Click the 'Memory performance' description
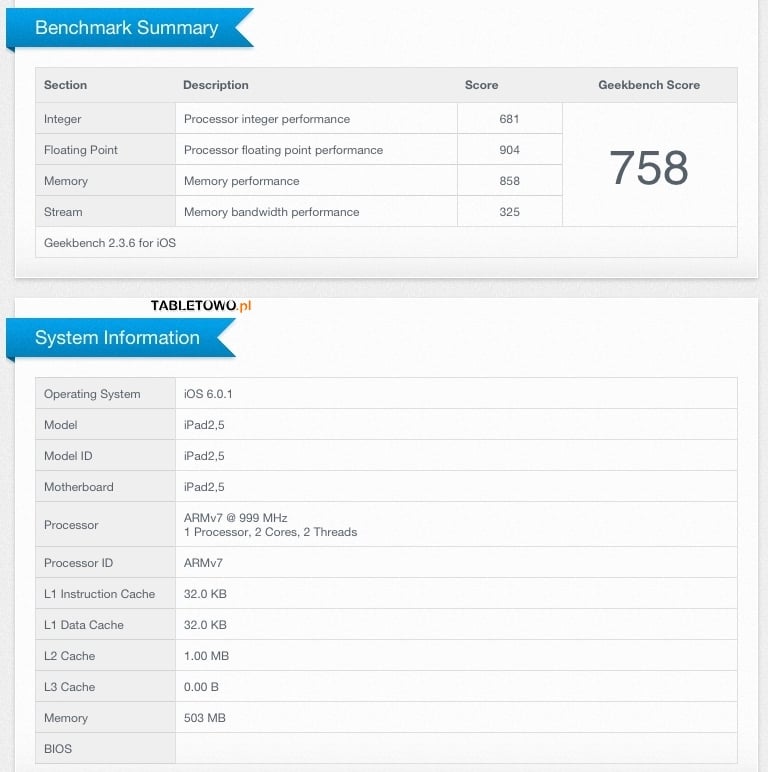768x772 pixels. tap(241, 181)
